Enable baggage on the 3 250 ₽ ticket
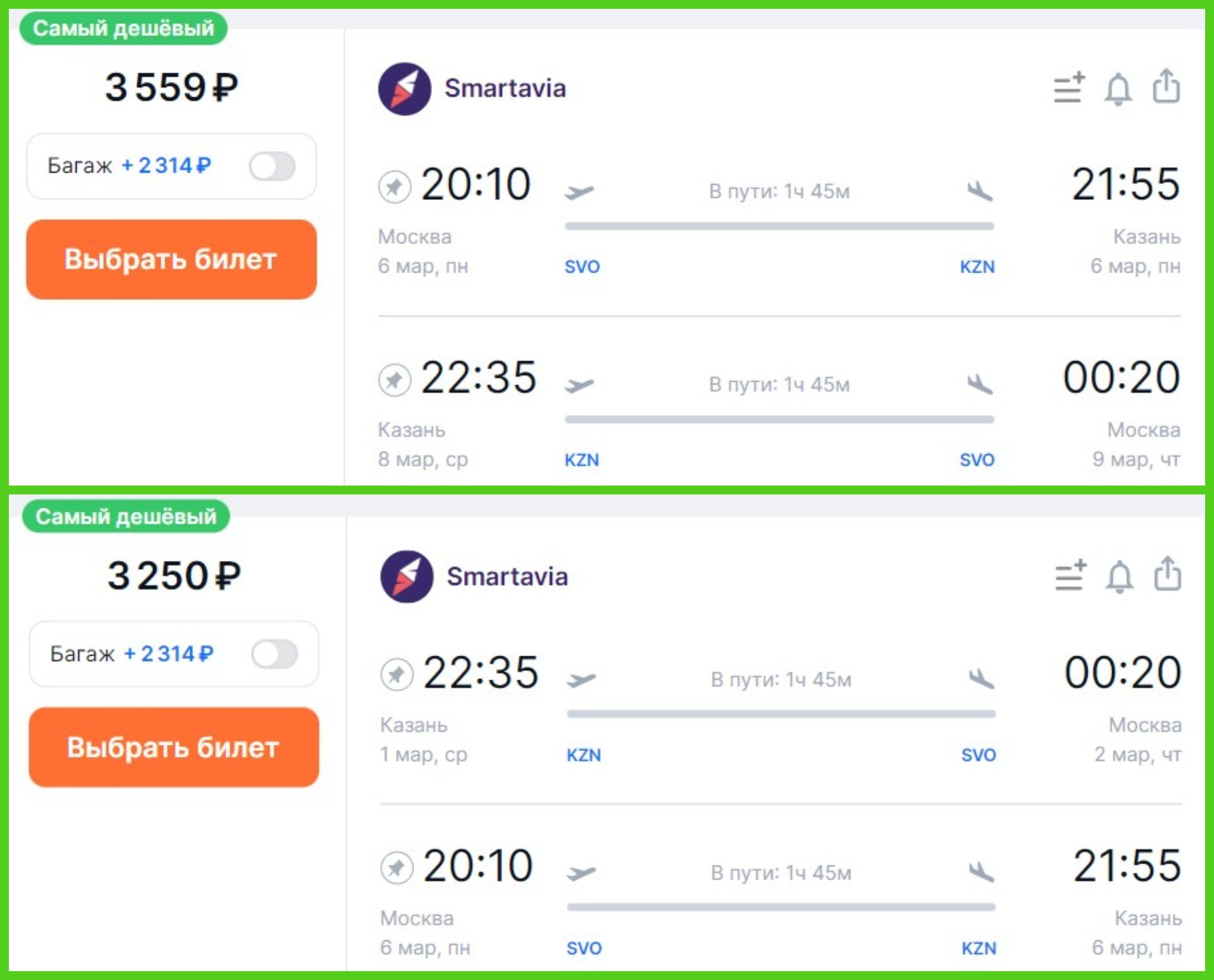This screenshot has width=1214, height=980. point(274,654)
